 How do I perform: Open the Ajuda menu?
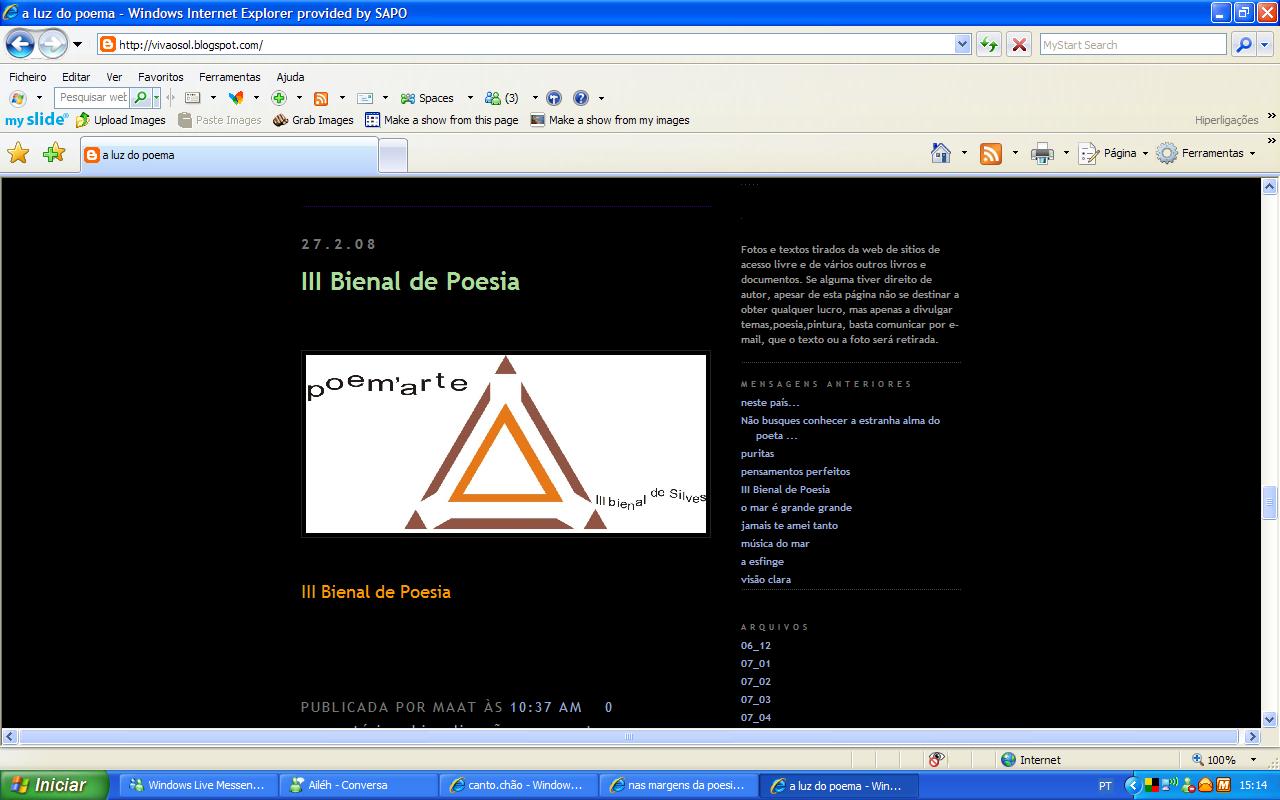click(290, 77)
